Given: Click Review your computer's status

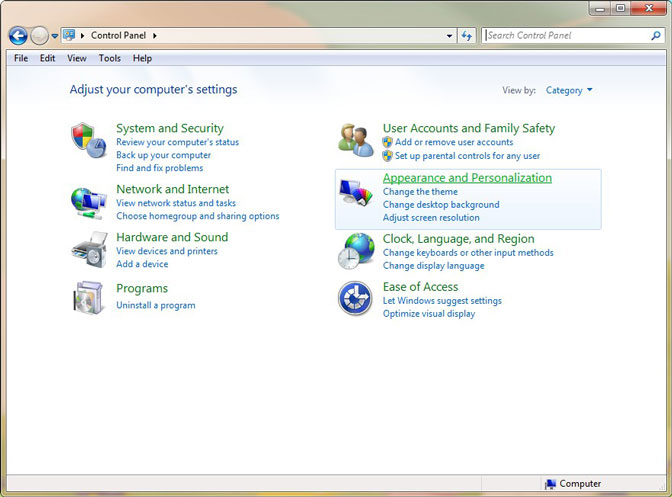Looking at the screenshot, I should tap(177, 142).
